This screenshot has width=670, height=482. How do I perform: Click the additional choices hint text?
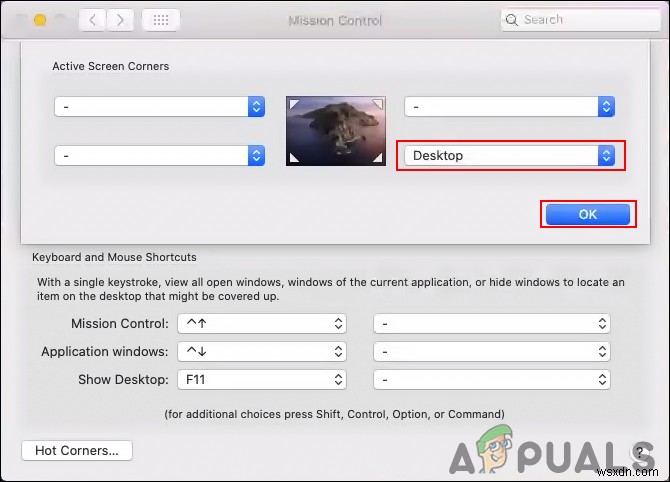(335, 414)
